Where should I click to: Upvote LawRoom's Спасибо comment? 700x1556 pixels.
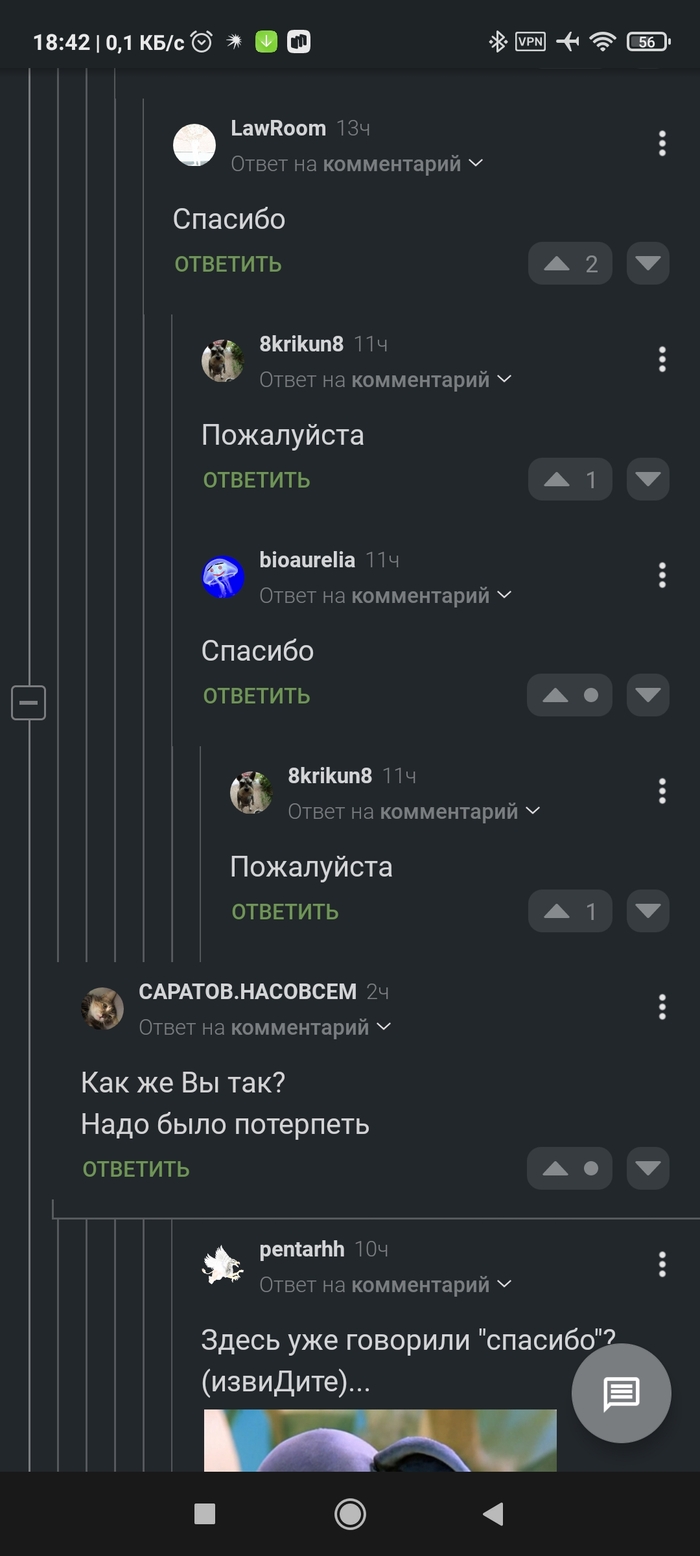coord(570,264)
